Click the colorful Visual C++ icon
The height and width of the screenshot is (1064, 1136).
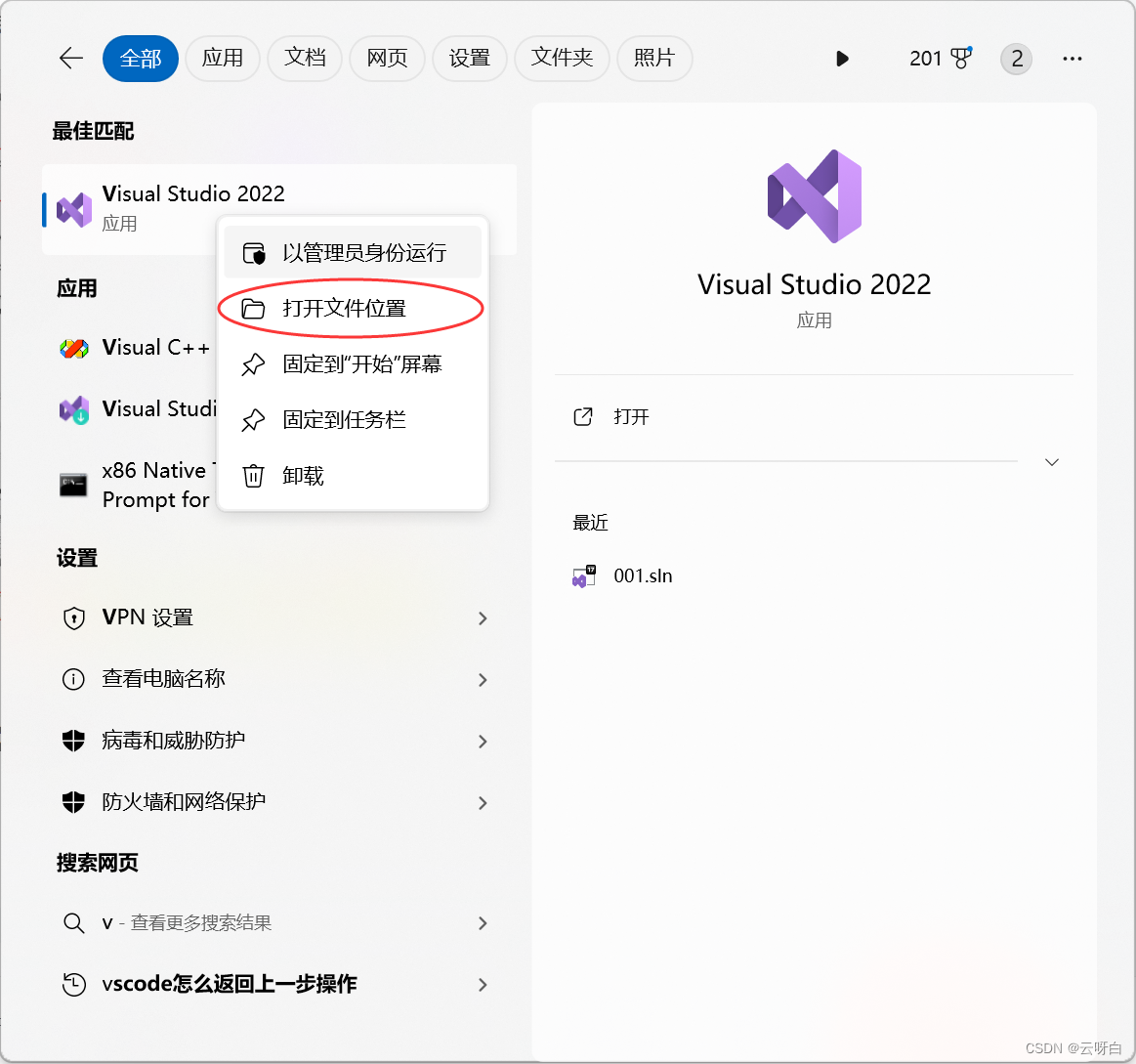[x=74, y=349]
